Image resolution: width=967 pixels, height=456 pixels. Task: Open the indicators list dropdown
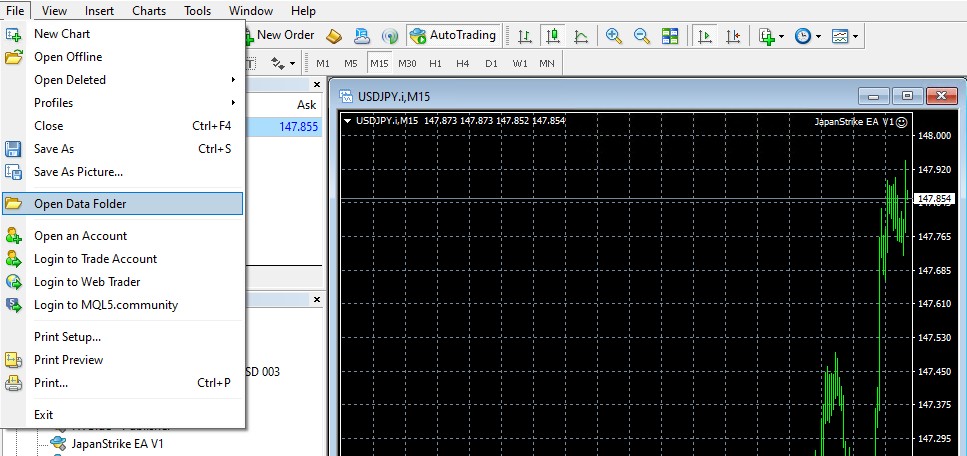[771, 36]
